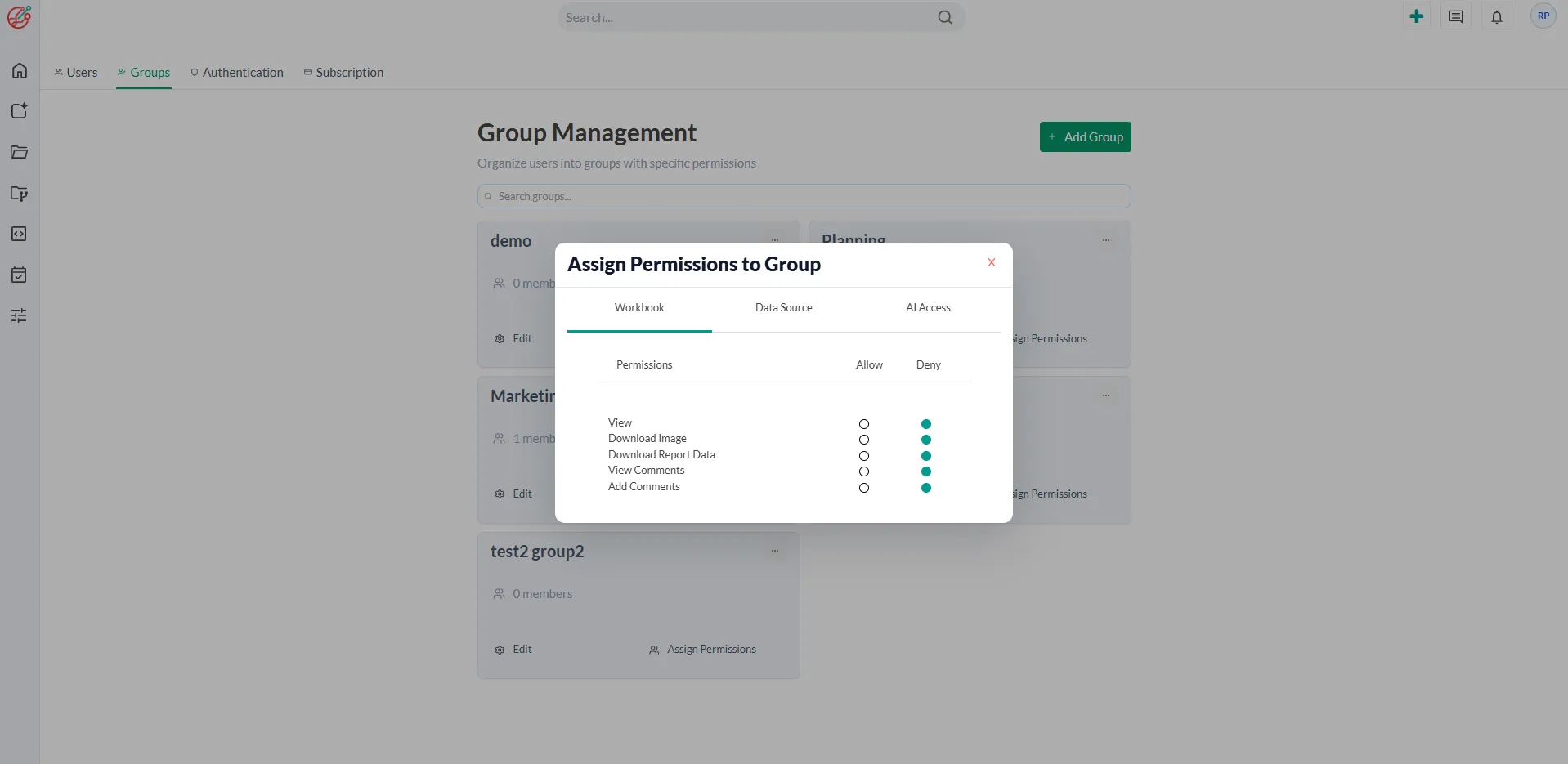
Task: Open test2 group2 more options menu
Action: tap(775, 551)
